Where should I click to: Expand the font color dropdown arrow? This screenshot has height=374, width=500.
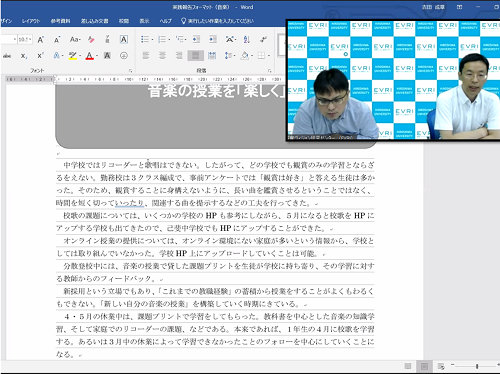[97, 56]
